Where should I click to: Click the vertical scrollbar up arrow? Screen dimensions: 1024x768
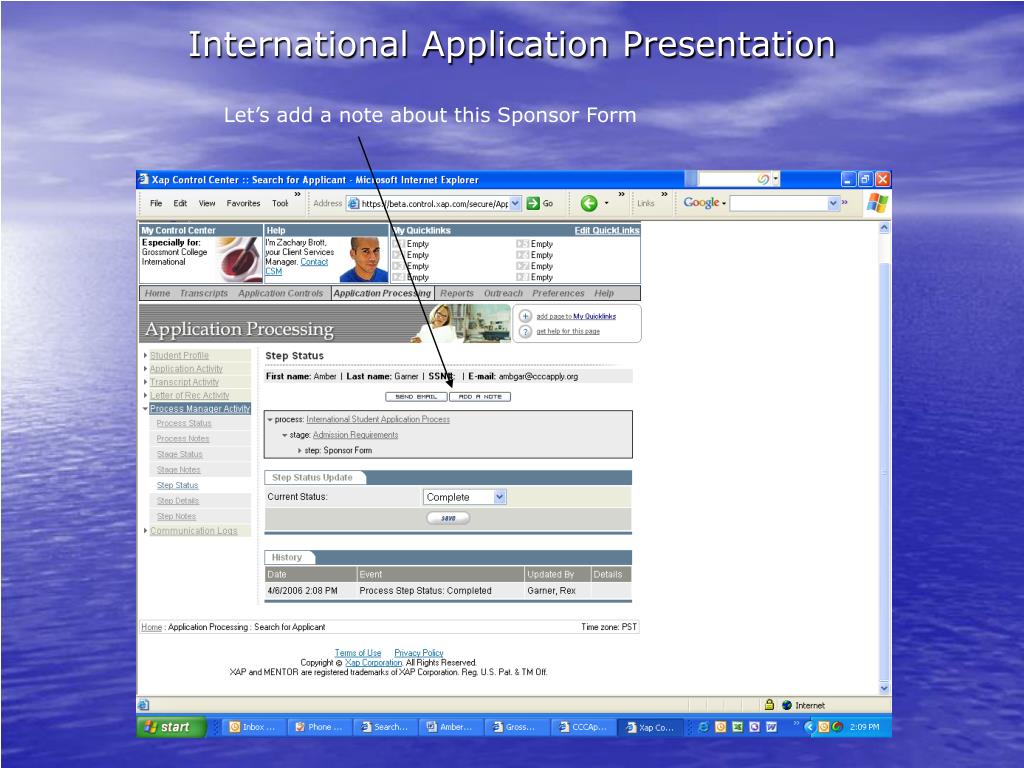[884, 228]
